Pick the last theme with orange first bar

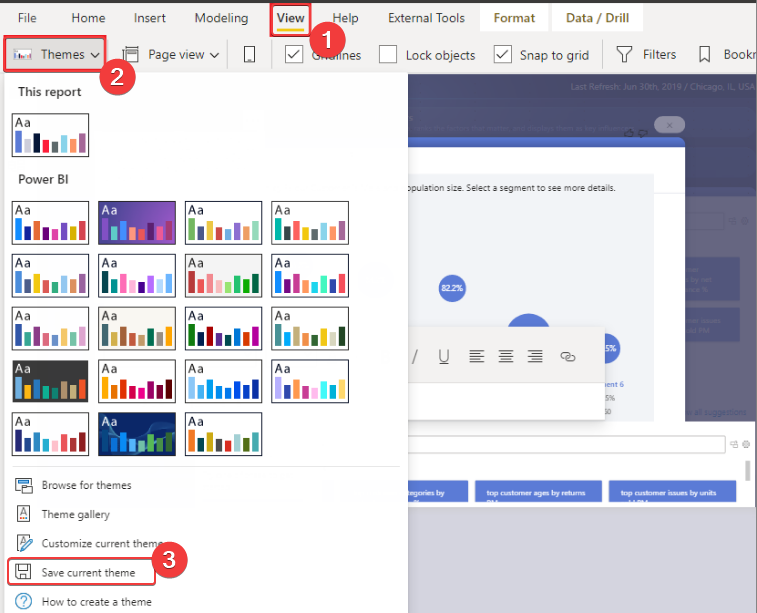[x=223, y=434]
